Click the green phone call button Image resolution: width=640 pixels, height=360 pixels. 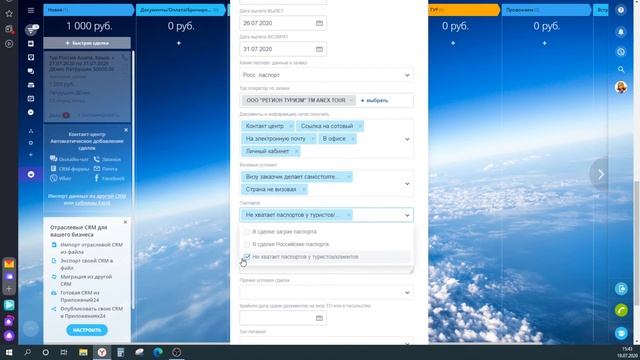621,310
